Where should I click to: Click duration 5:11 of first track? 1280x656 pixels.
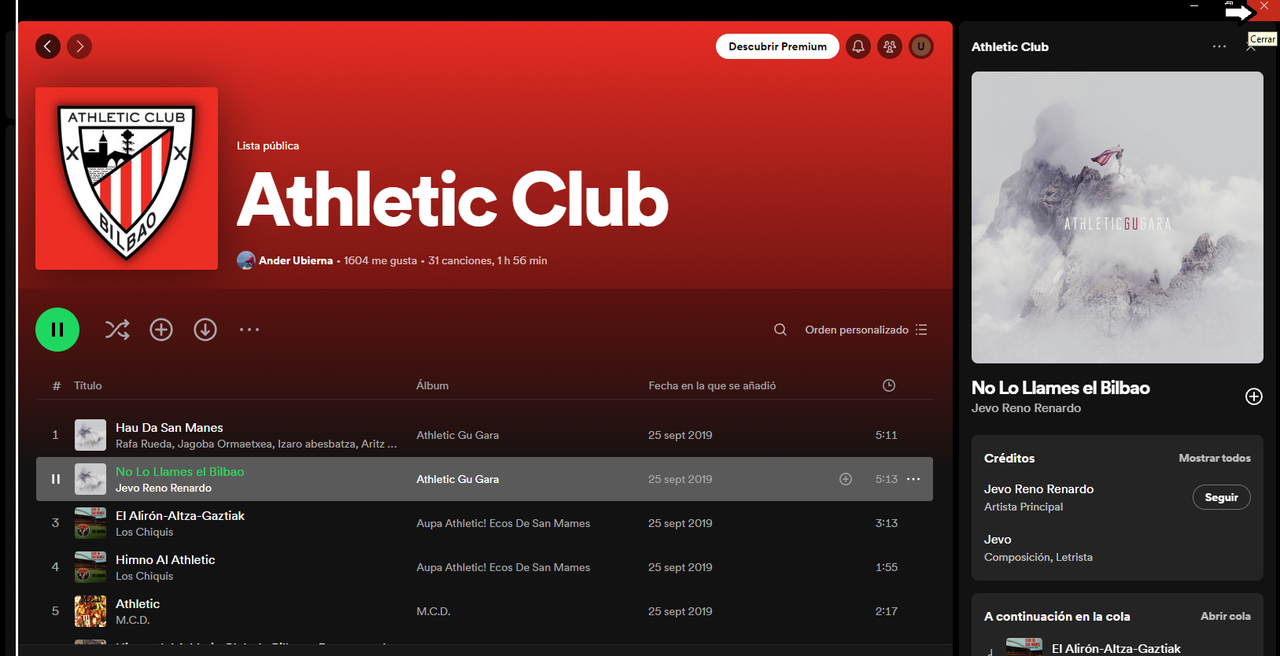886,435
